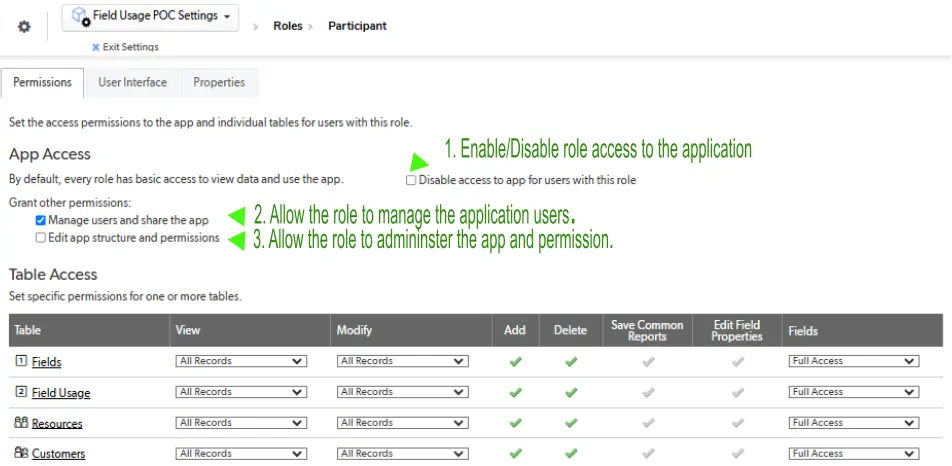Toggle Delete permission checkmark for Customers

pos(571,453)
